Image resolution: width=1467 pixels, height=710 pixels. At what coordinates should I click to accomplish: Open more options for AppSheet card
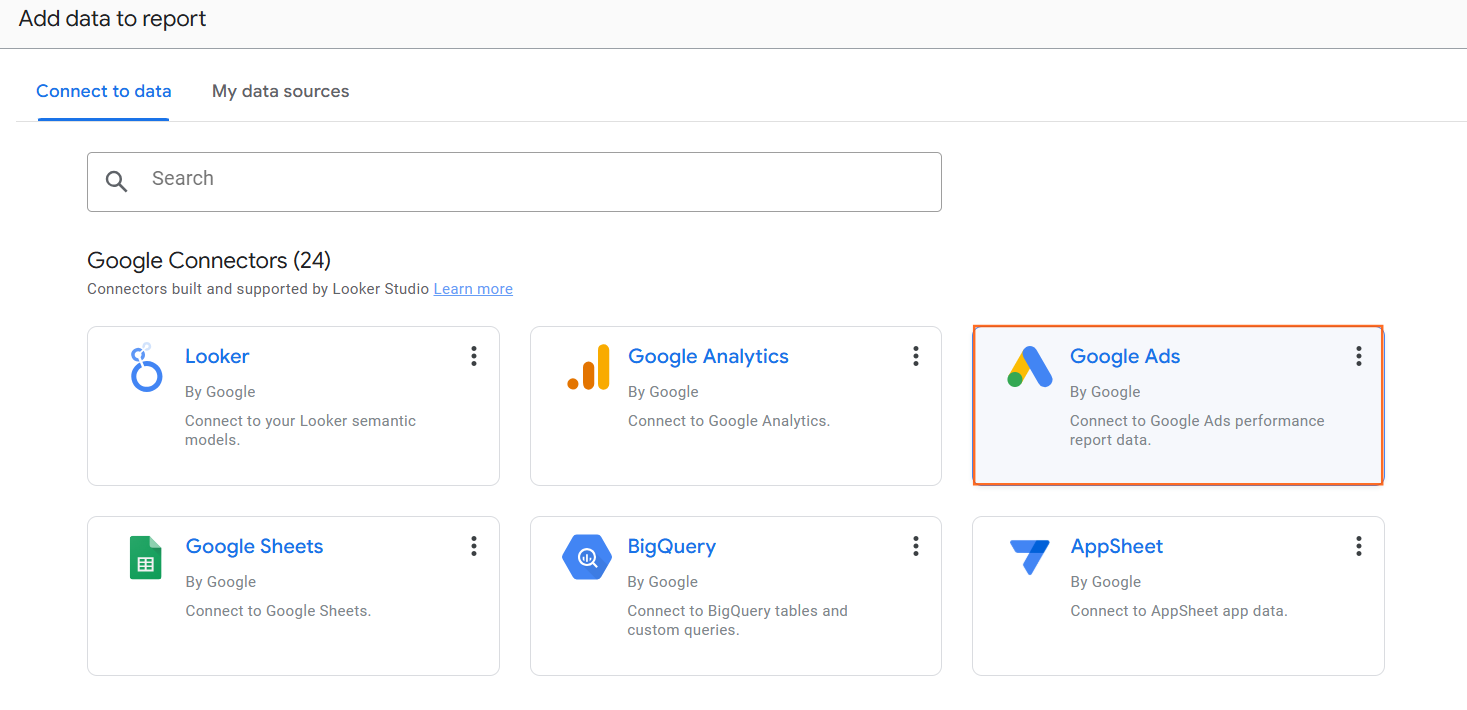coord(1359,546)
